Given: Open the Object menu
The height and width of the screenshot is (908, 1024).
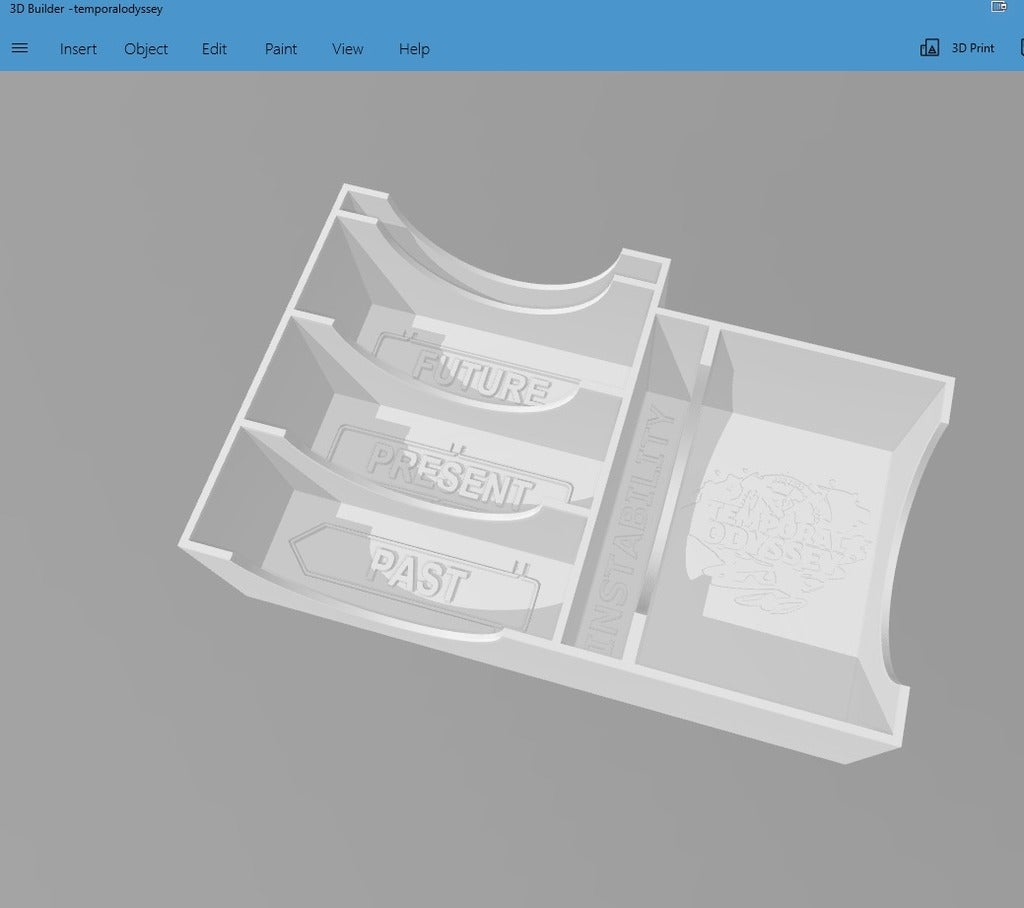Looking at the screenshot, I should pyautogui.click(x=146, y=49).
